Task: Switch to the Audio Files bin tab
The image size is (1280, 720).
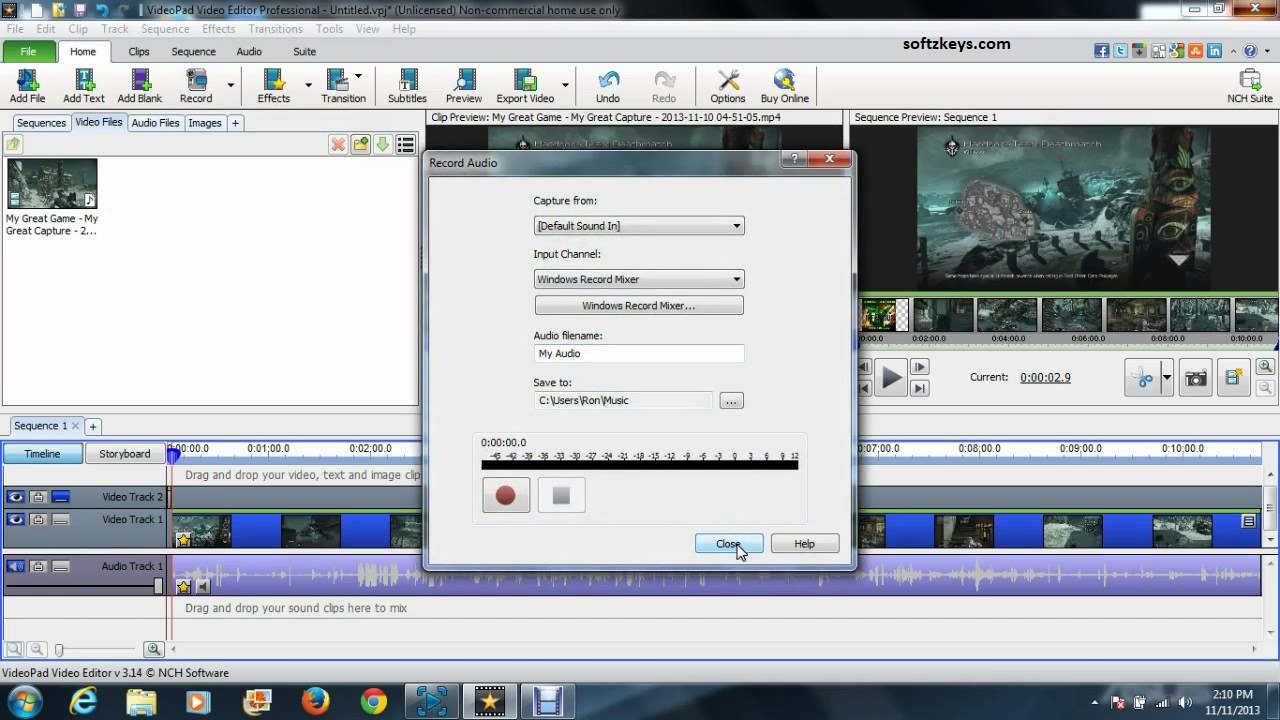Action: tap(155, 122)
